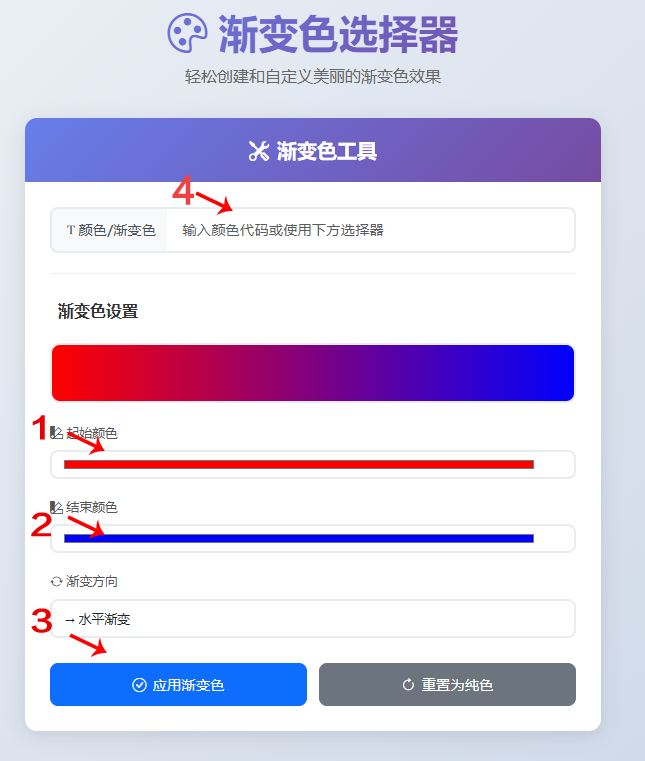Click the palette icon beside the page title
Image resolution: width=645 pixels, height=761 pixels.
coord(187,33)
